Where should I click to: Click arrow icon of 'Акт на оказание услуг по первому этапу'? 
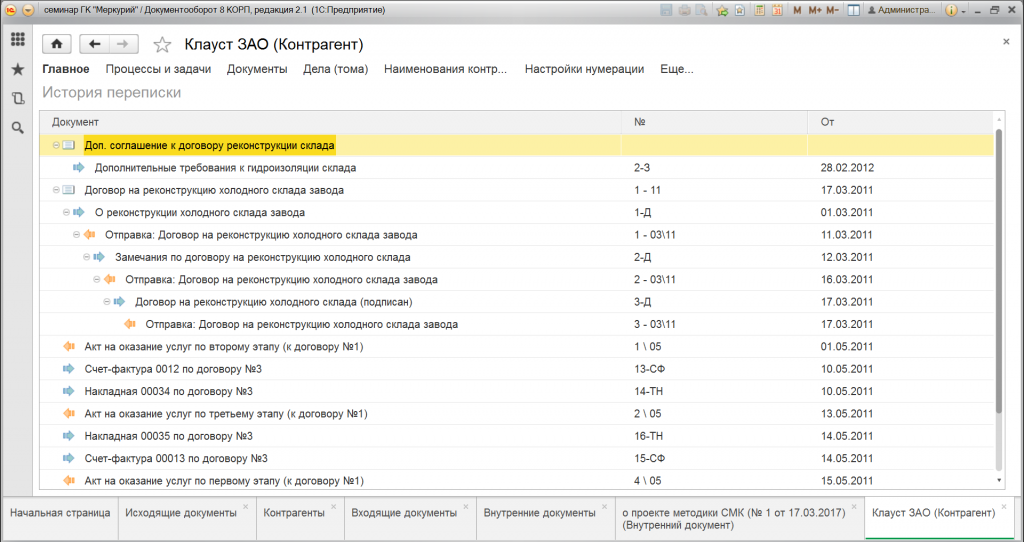(x=69, y=481)
